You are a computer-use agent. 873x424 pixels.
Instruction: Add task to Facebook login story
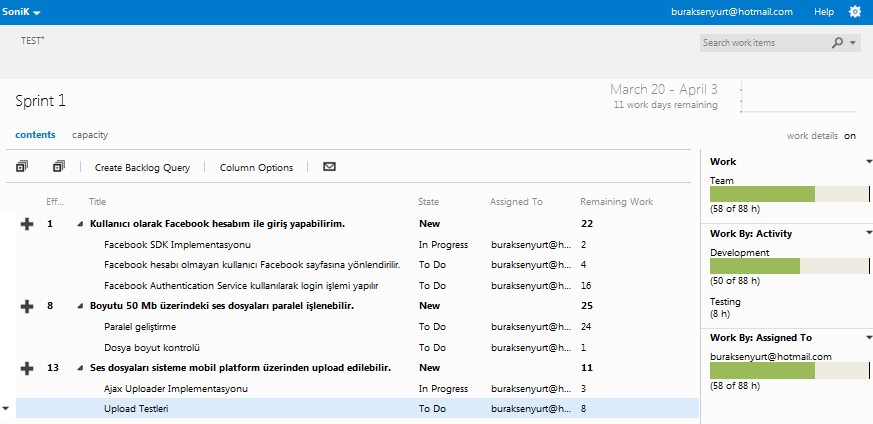(x=27, y=224)
